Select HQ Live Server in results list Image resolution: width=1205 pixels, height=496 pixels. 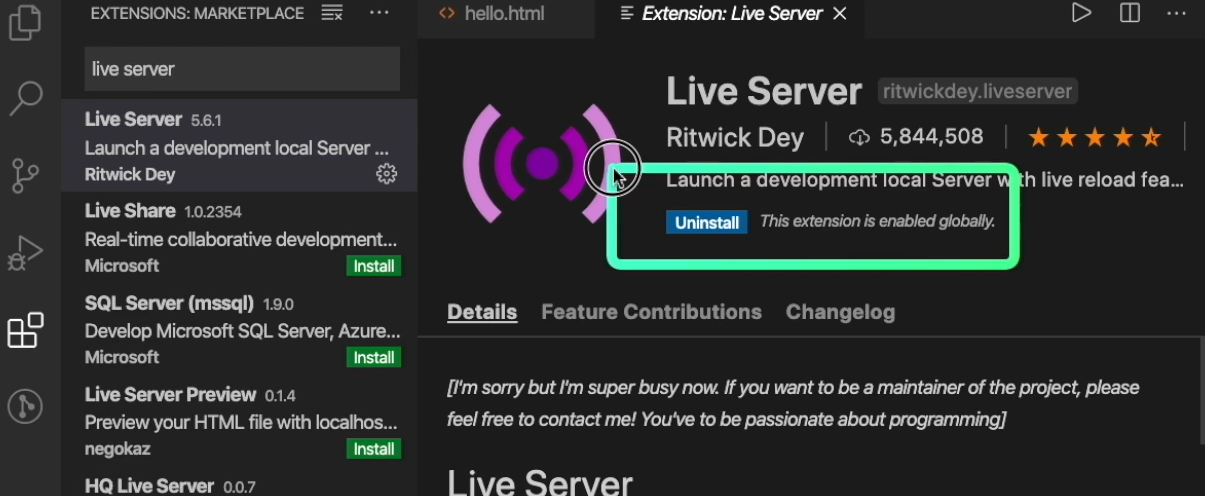tap(239, 482)
